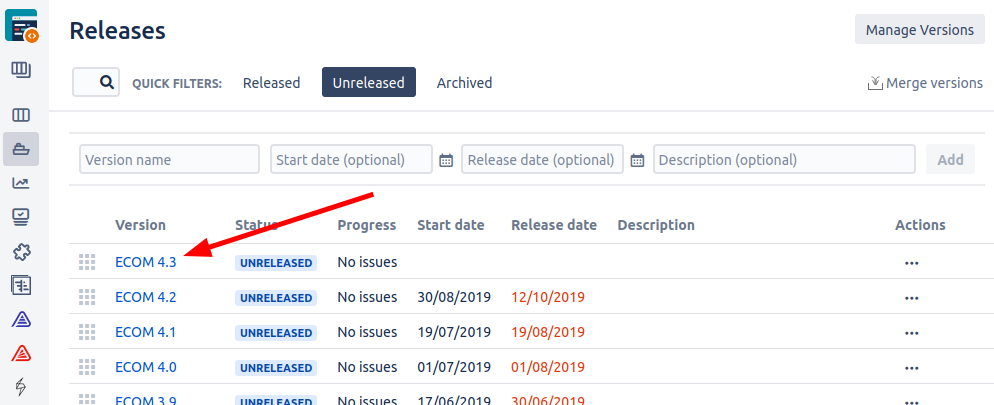Click the project avatar icon in sidebar

tap(21, 26)
